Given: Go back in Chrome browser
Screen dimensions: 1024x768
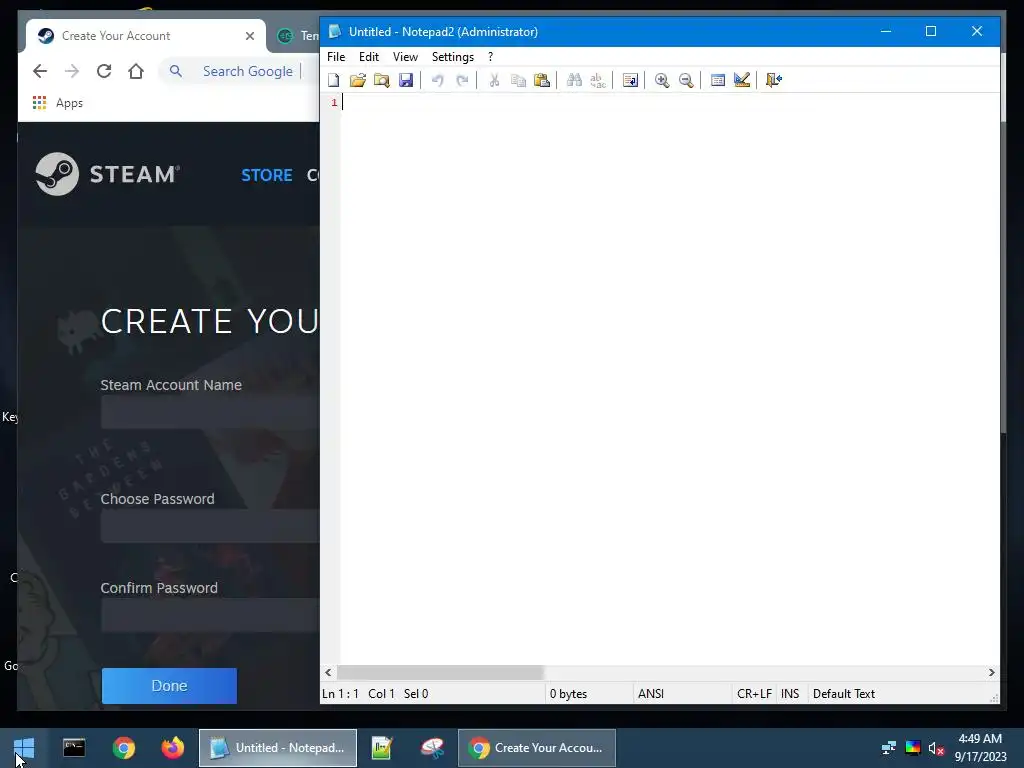Looking at the screenshot, I should [x=40, y=71].
